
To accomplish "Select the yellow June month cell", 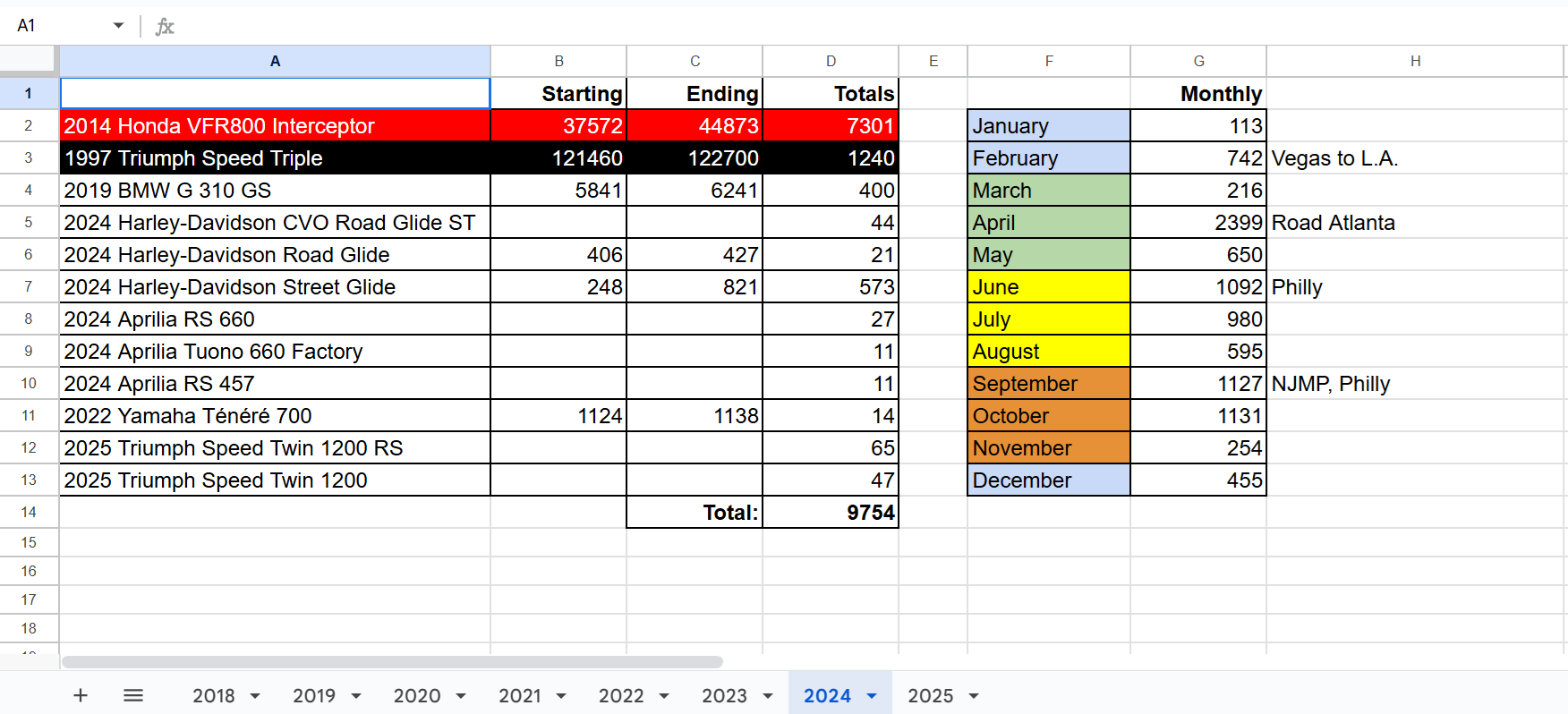I will [1049, 287].
